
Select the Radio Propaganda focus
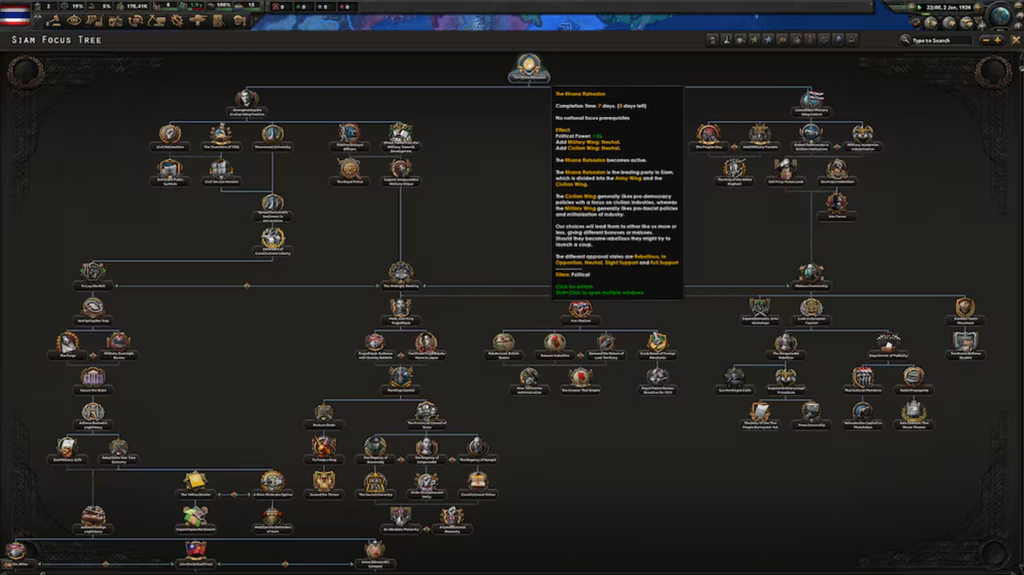(x=913, y=380)
